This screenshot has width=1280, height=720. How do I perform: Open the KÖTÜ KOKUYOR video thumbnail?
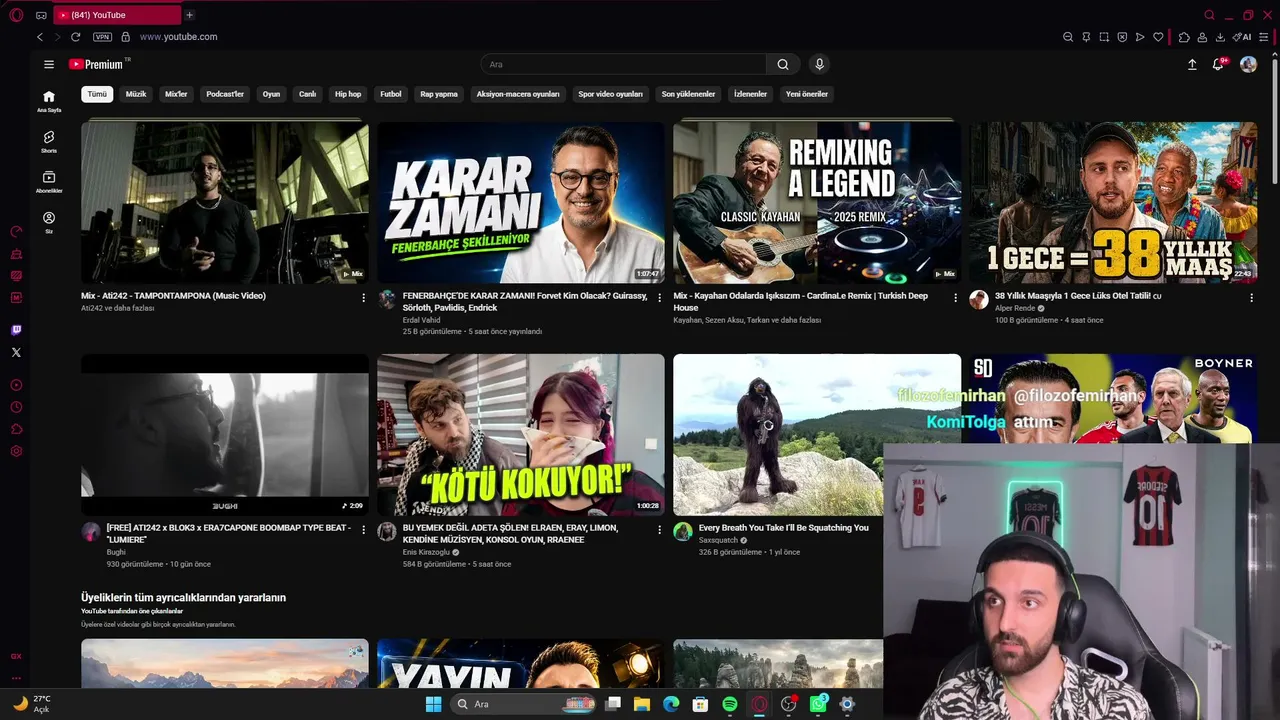pyautogui.click(x=521, y=435)
